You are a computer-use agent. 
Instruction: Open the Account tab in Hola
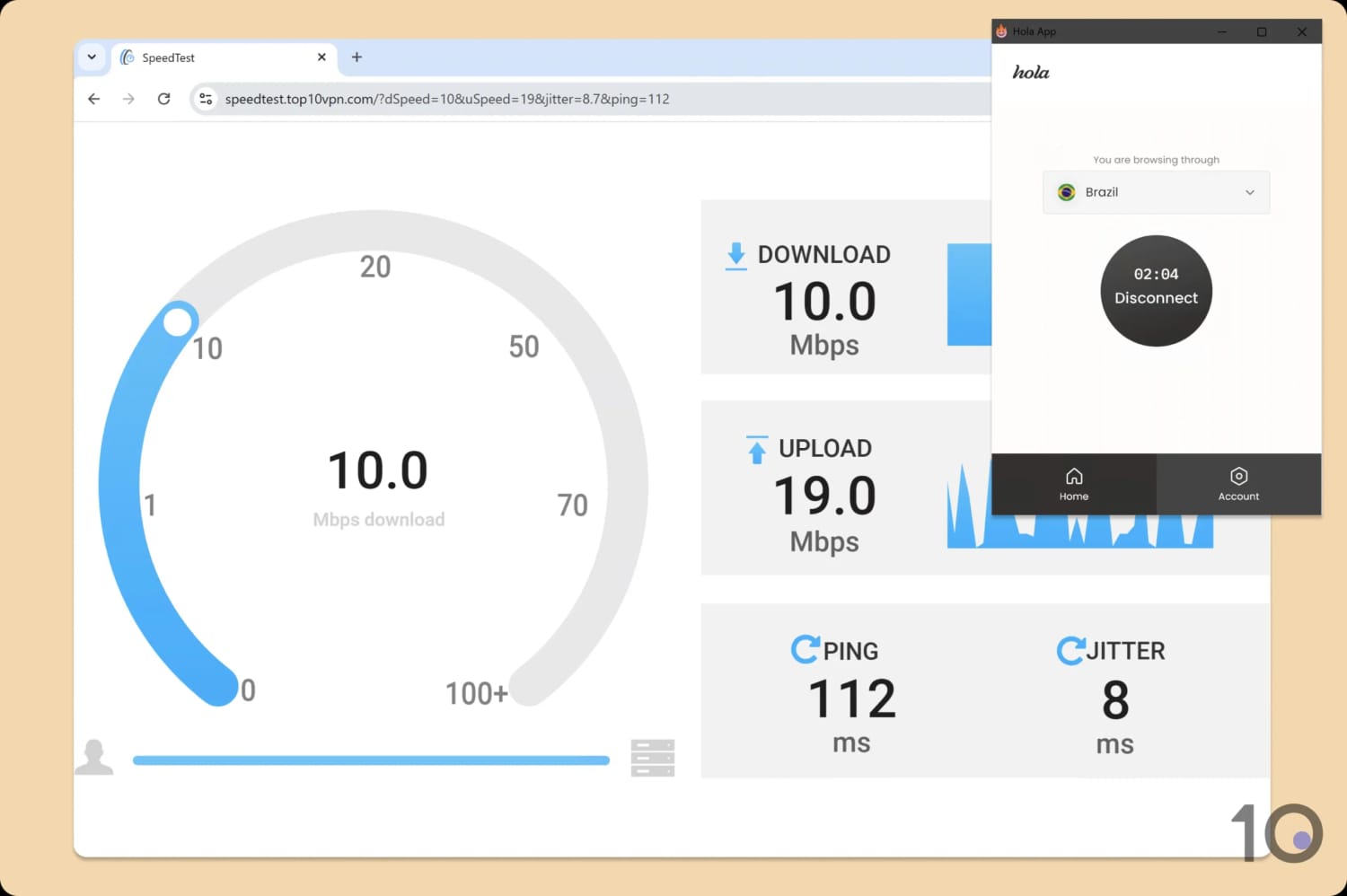1238,484
